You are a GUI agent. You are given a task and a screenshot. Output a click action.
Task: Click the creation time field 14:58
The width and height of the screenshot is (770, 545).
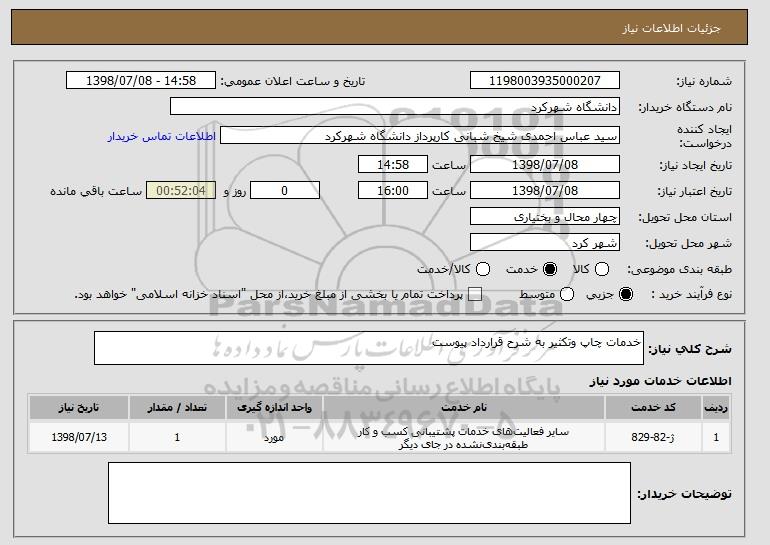393,164
